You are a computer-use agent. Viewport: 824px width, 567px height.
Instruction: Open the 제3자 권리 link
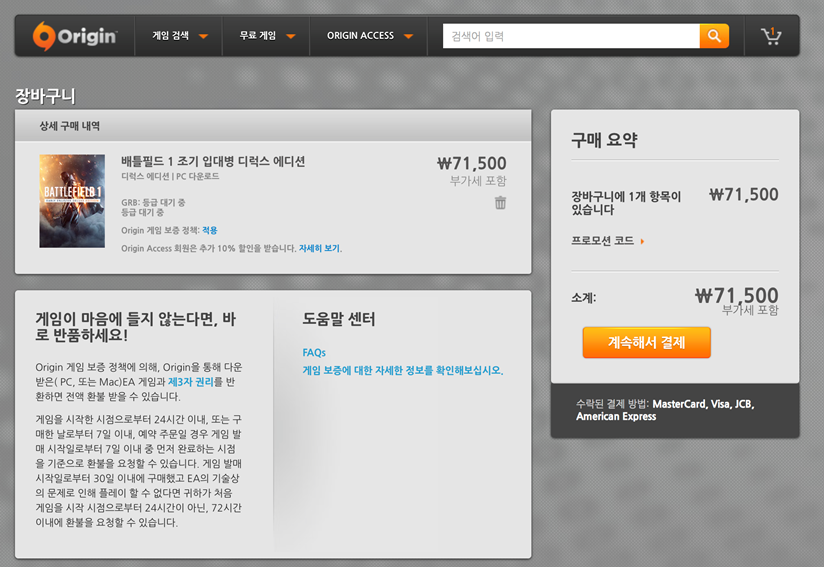(x=190, y=382)
